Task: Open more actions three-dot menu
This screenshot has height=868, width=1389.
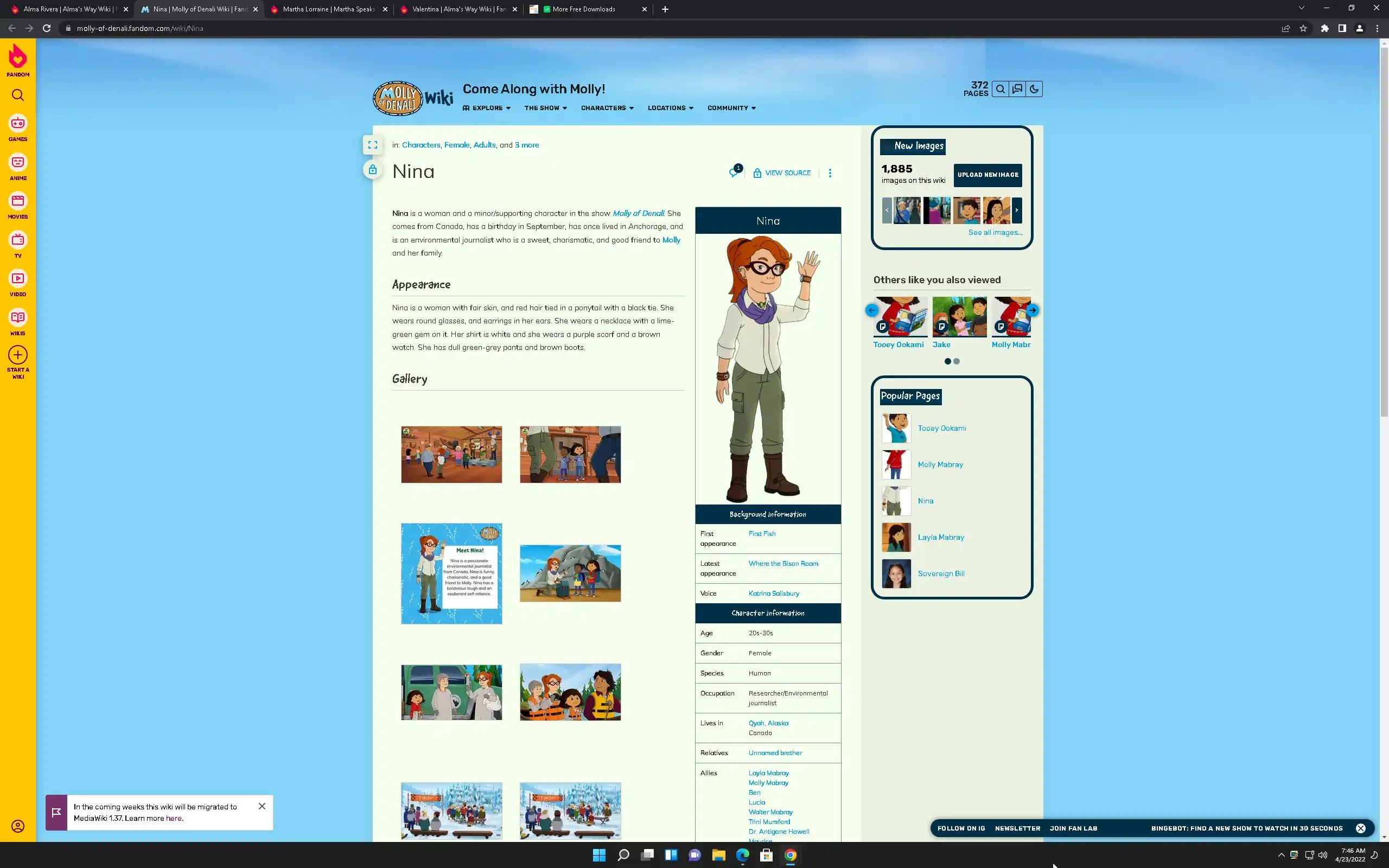Action: (830, 173)
